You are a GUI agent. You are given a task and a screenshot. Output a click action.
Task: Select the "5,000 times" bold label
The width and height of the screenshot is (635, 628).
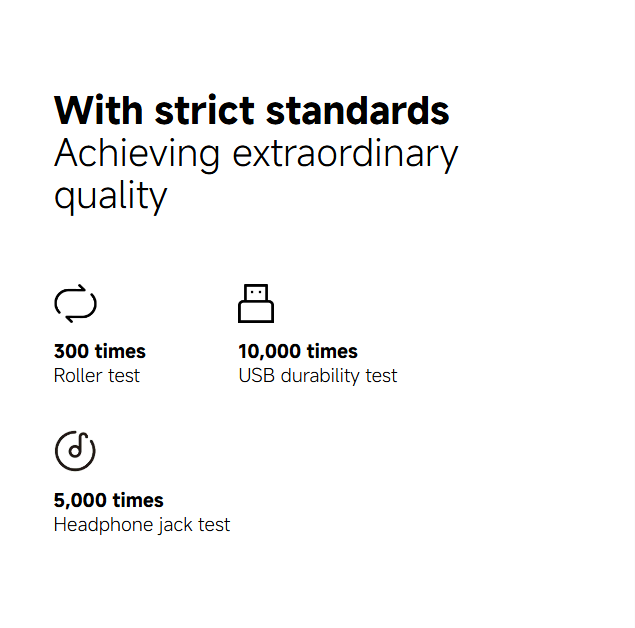[109, 500]
